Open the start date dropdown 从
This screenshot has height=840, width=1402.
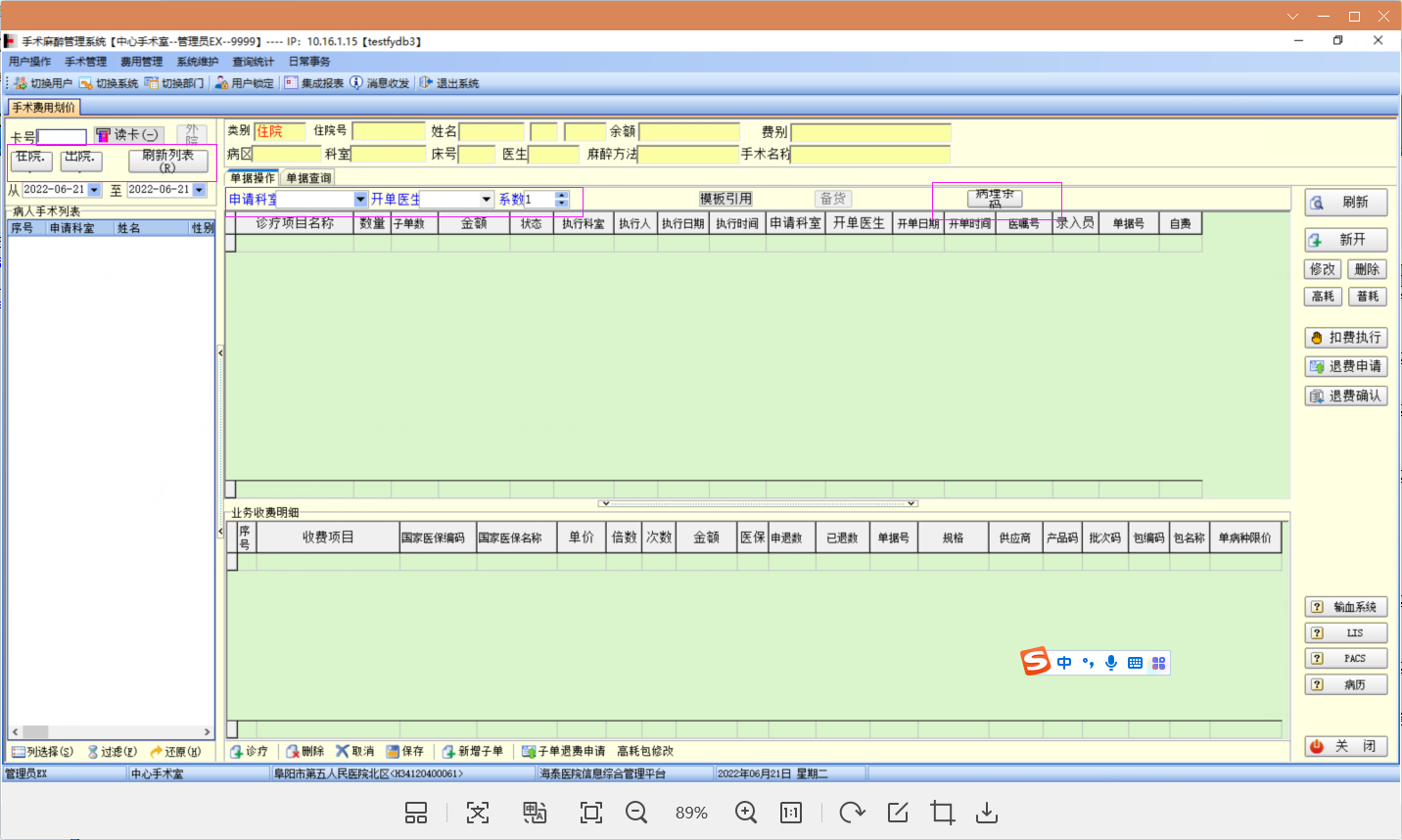[94, 190]
